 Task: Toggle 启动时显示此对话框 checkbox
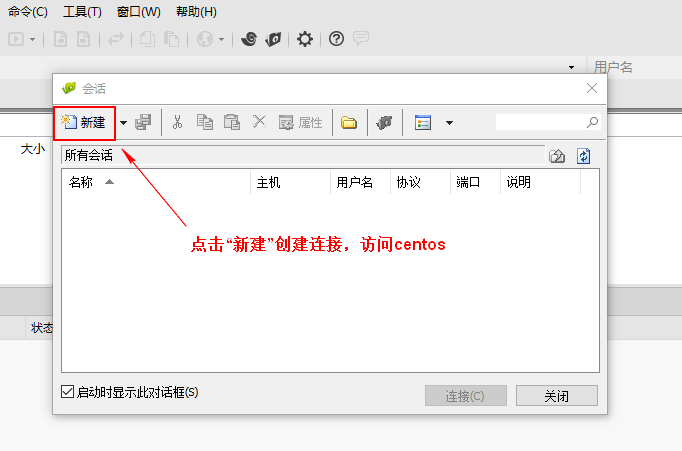68,393
